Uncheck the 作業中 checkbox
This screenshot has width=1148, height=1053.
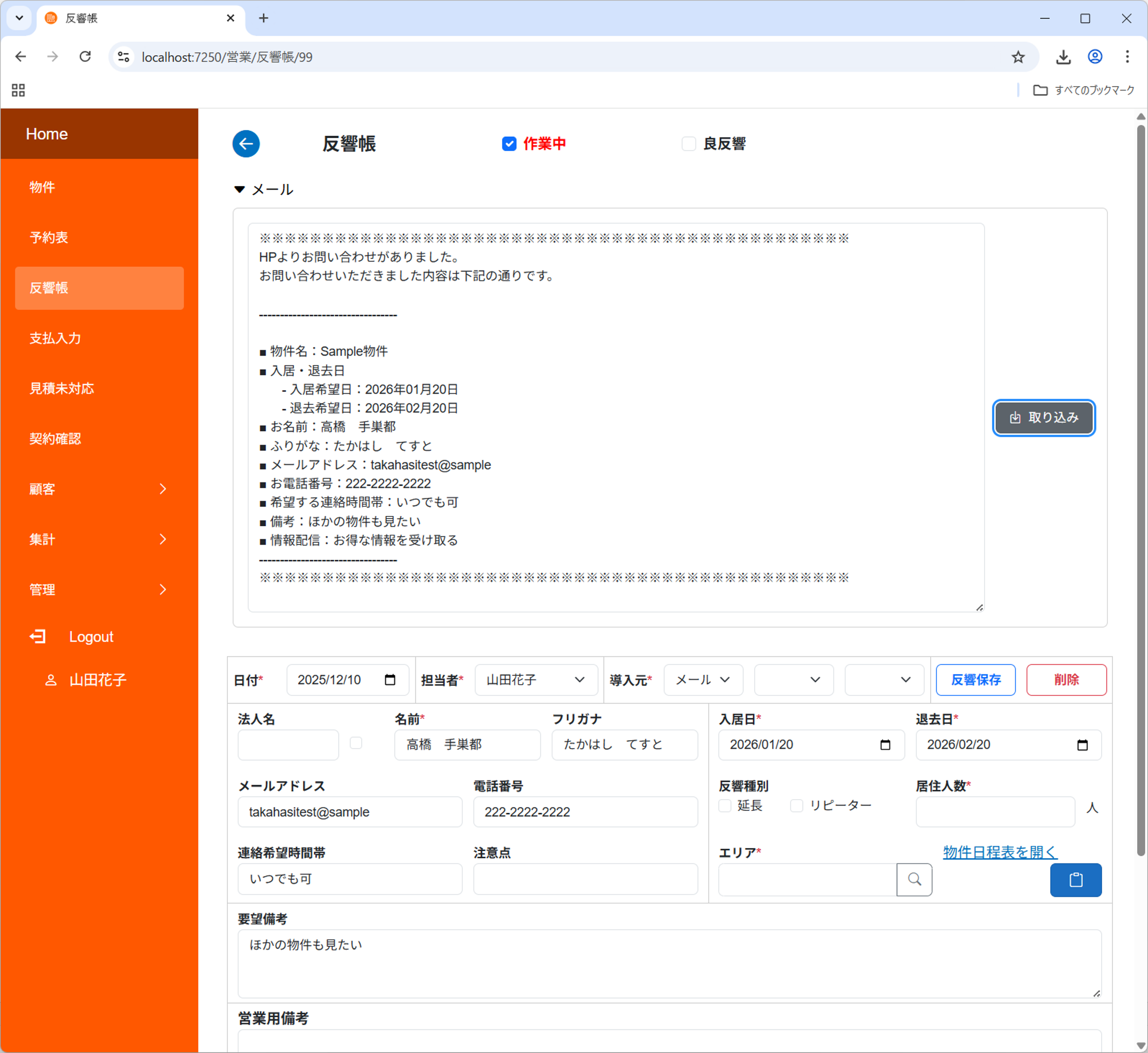(509, 144)
